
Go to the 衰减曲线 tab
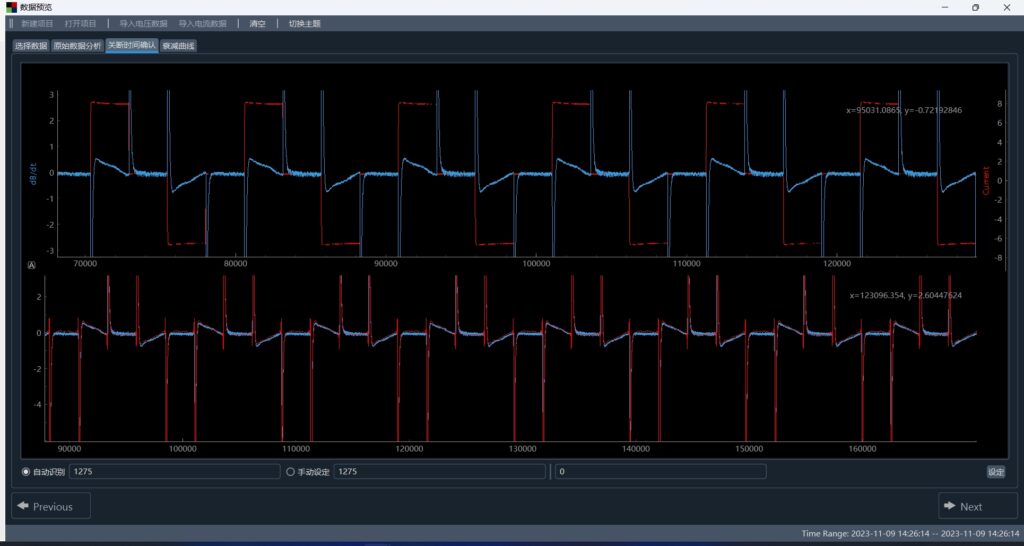click(179, 46)
